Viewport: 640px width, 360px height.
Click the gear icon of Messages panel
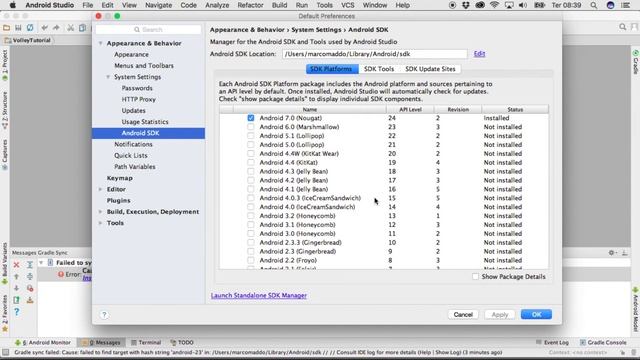(x=611, y=253)
